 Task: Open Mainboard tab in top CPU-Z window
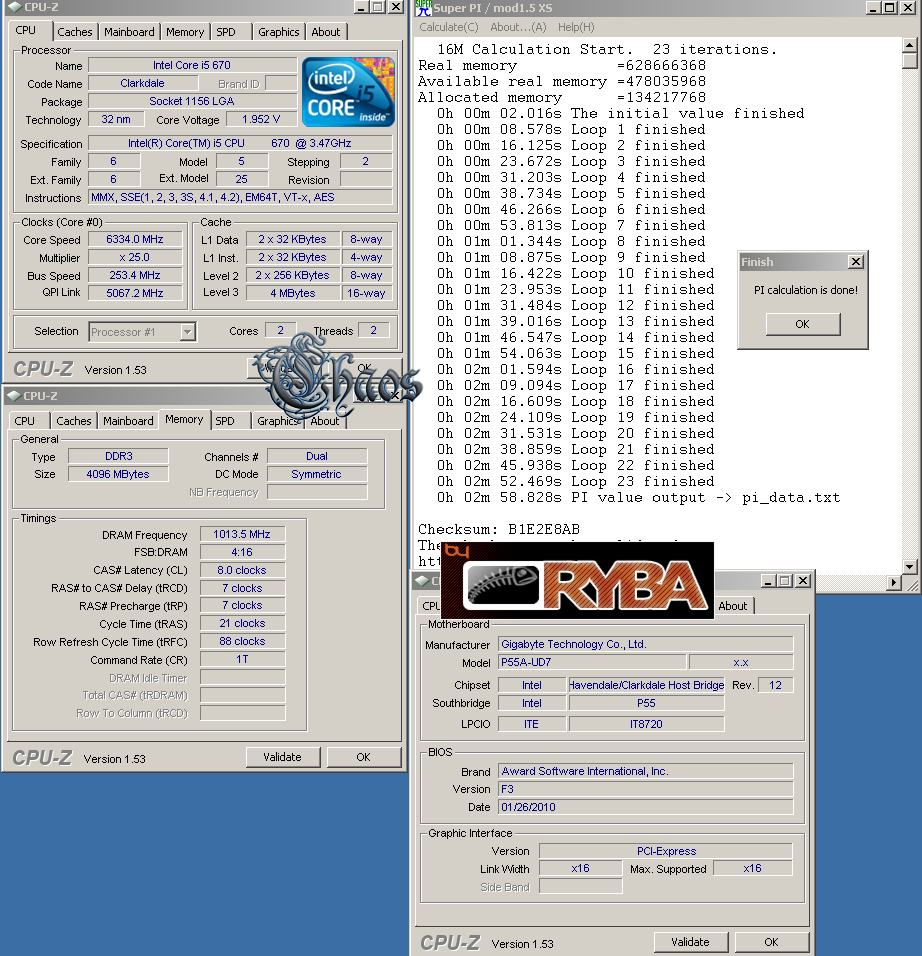[x=129, y=32]
